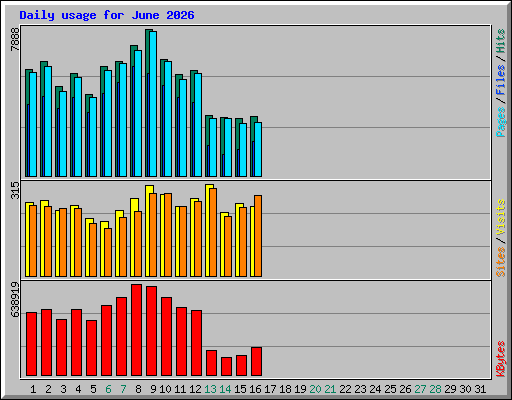Click green weekend day 28 label
The image size is (512, 400).
pyautogui.click(x=435, y=389)
